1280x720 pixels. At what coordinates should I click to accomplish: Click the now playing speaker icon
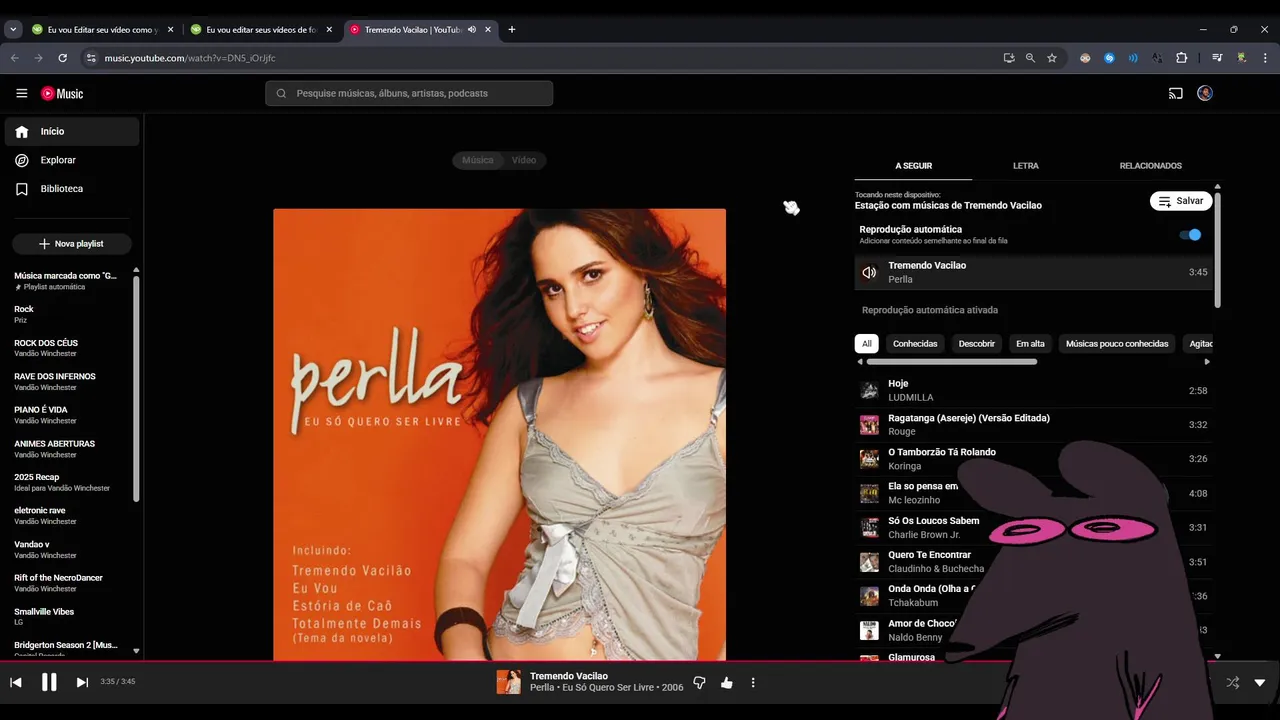tap(869, 272)
